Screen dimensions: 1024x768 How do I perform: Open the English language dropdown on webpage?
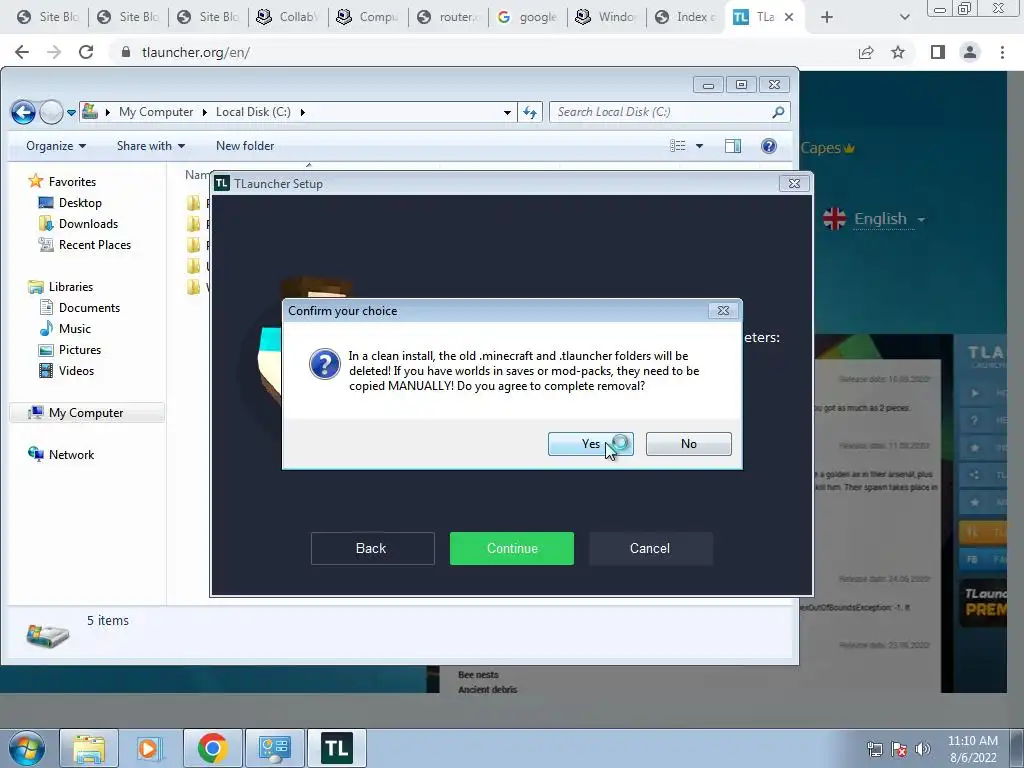click(x=875, y=219)
